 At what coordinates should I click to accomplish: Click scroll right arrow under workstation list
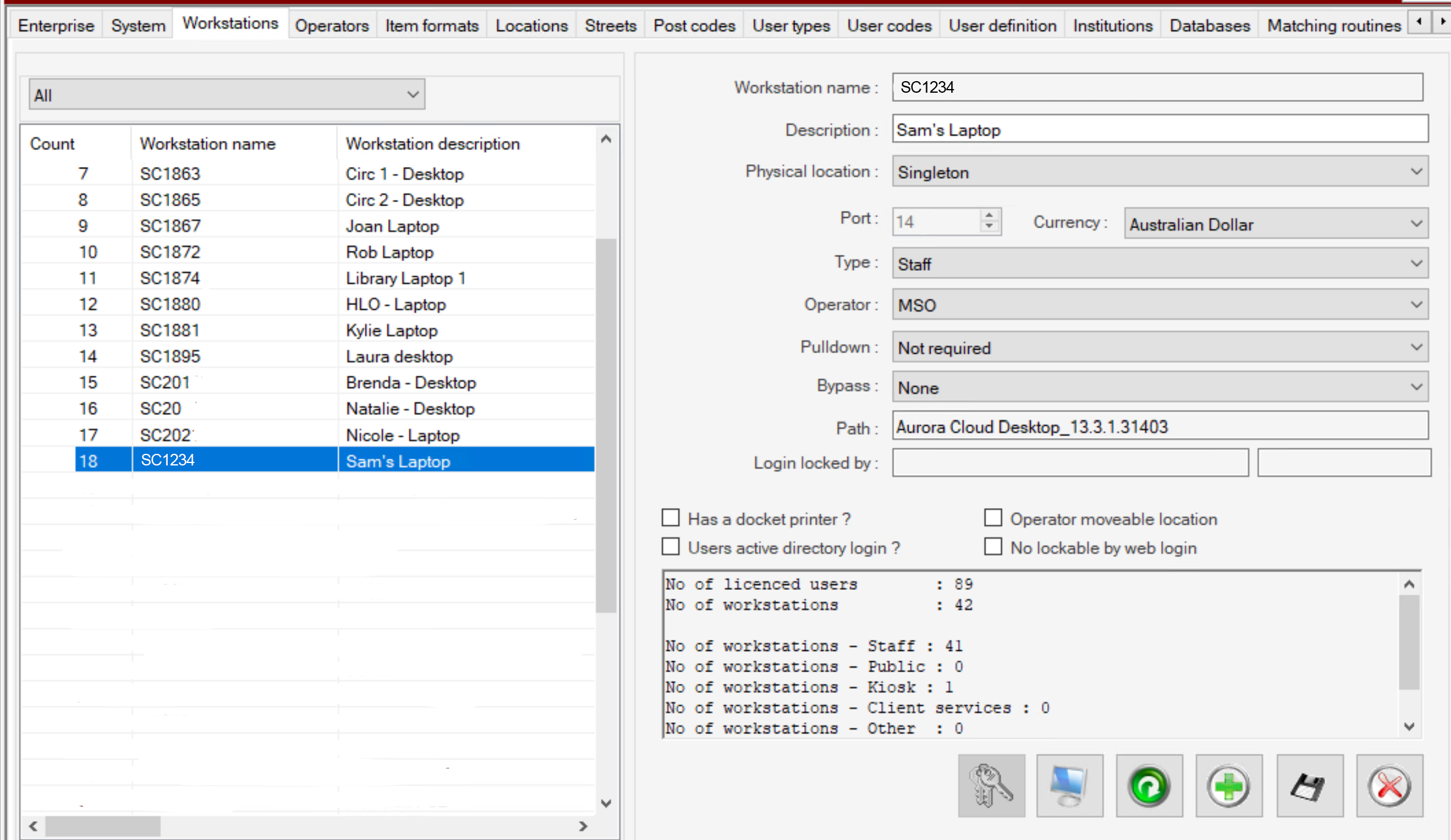(x=583, y=826)
